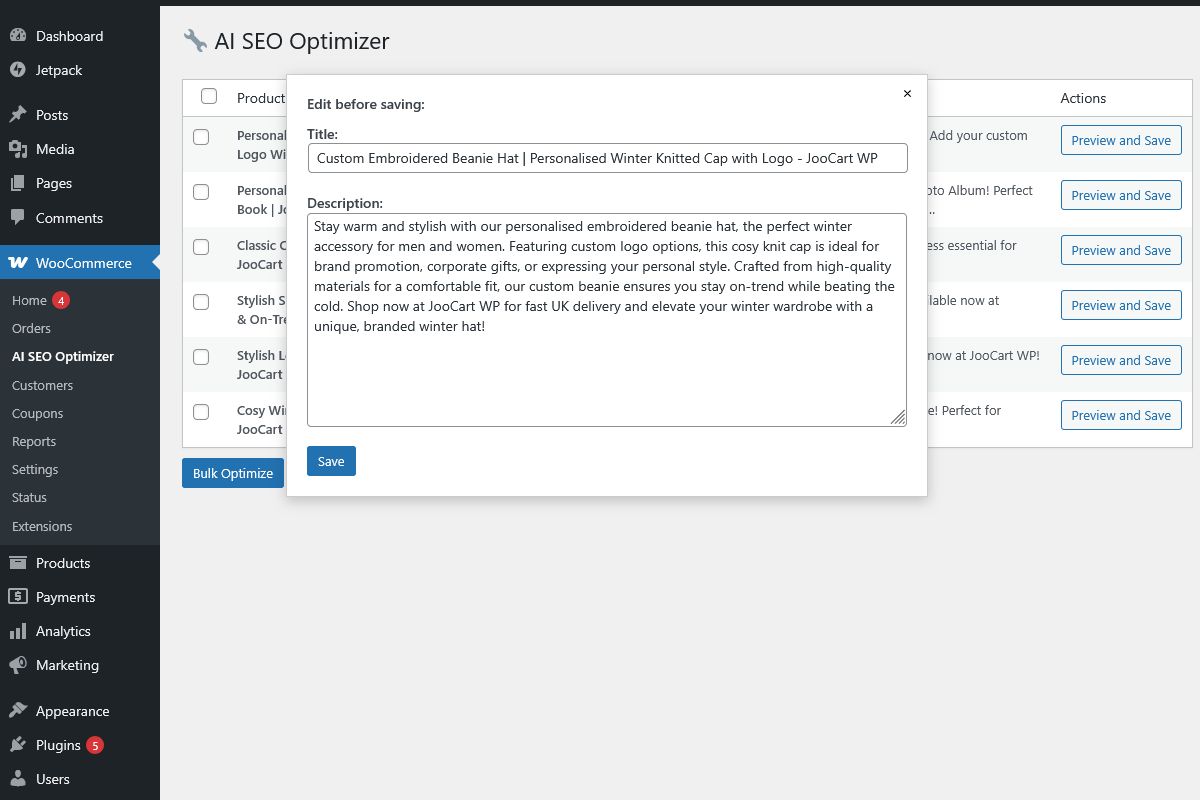Click the Dashboard icon in sidebar
Image resolution: width=1200 pixels, height=800 pixels.
(x=18, y=36)
